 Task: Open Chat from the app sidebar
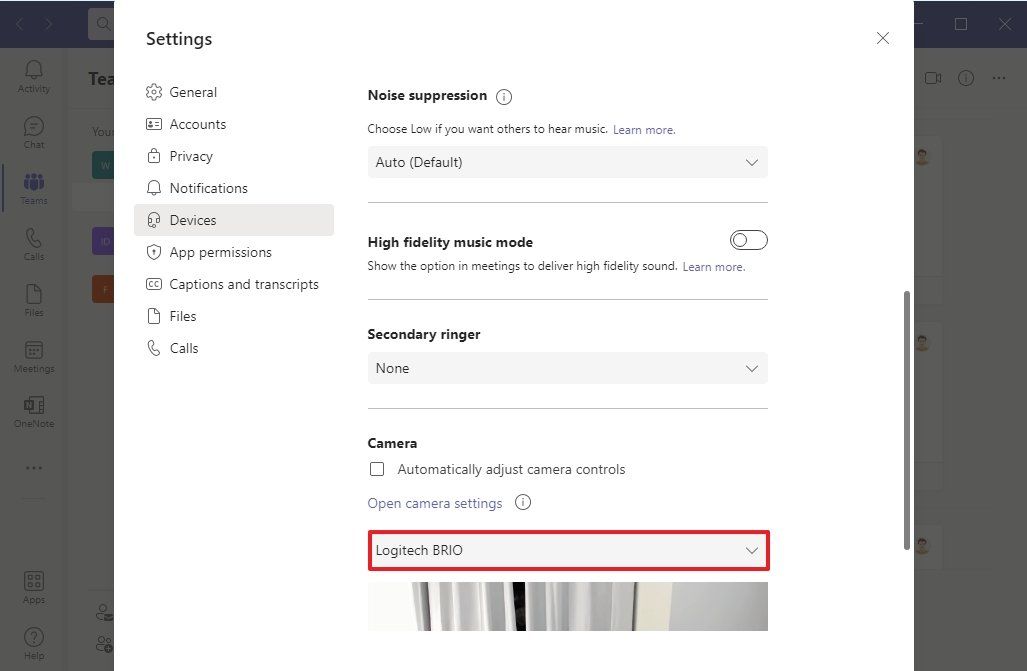[x=34, y=132]
